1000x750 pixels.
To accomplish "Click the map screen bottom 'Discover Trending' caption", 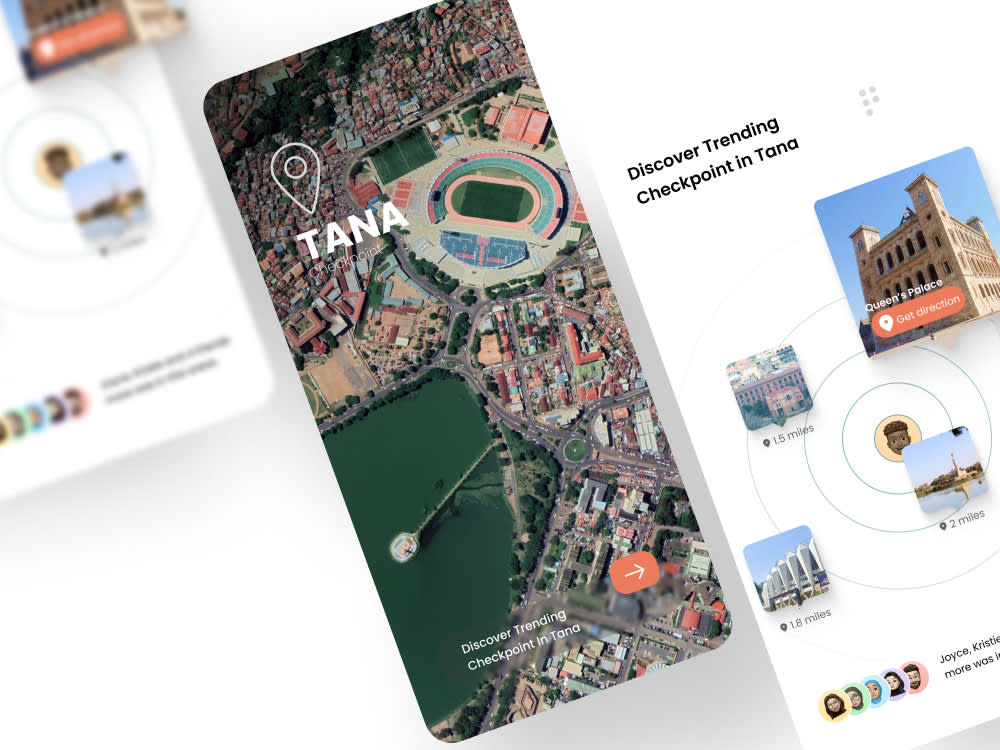I will 520,640.
